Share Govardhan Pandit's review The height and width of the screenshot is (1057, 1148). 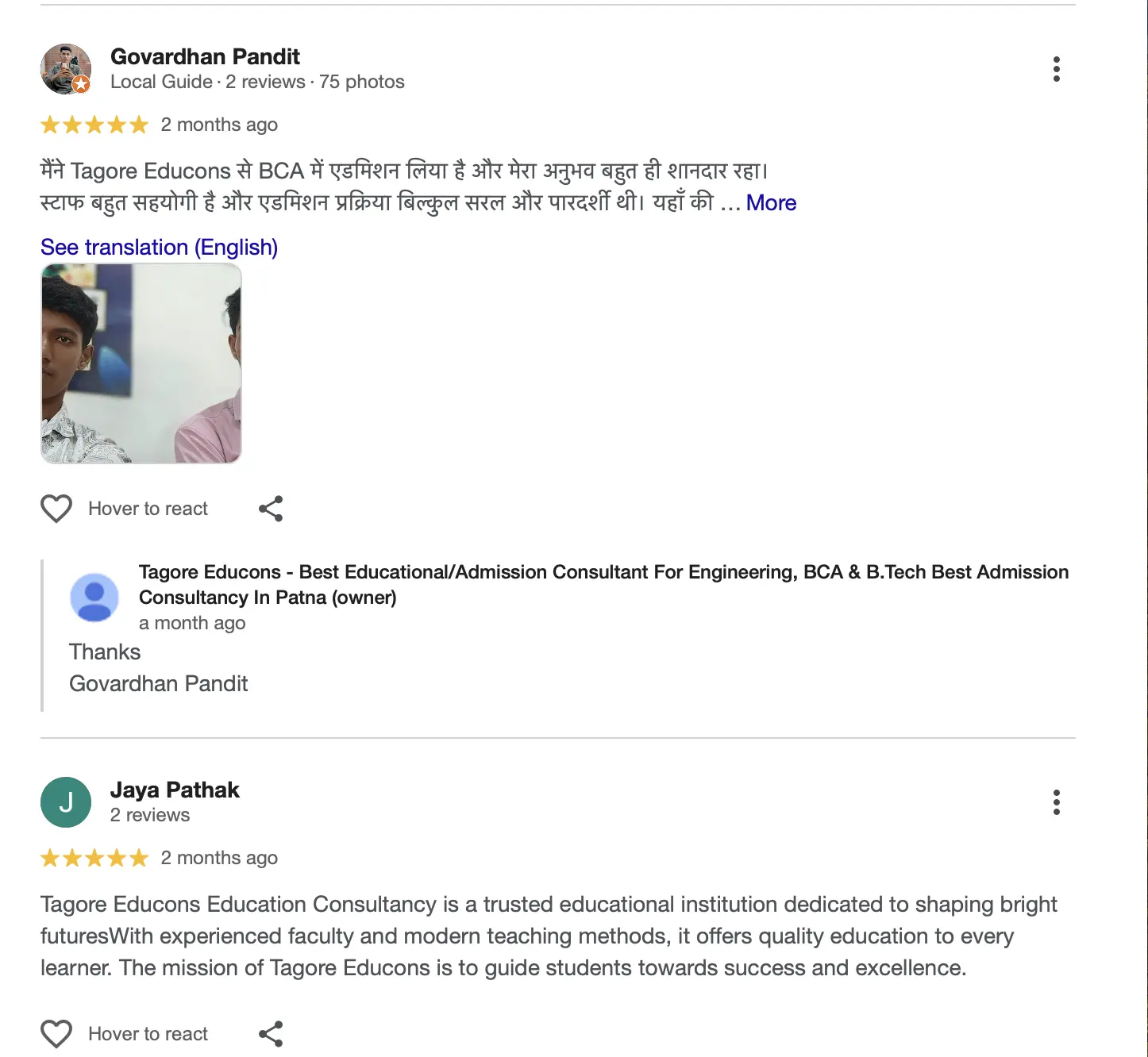(x=271, y=509)
